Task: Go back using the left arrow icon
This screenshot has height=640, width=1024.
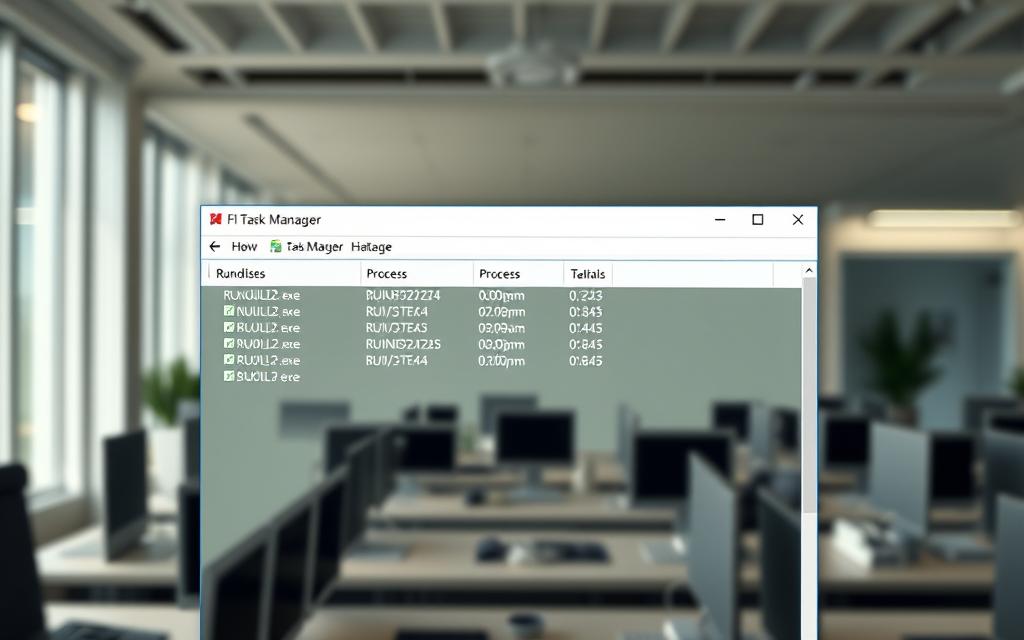Action: pyautogui.click(x=214, y=247)
